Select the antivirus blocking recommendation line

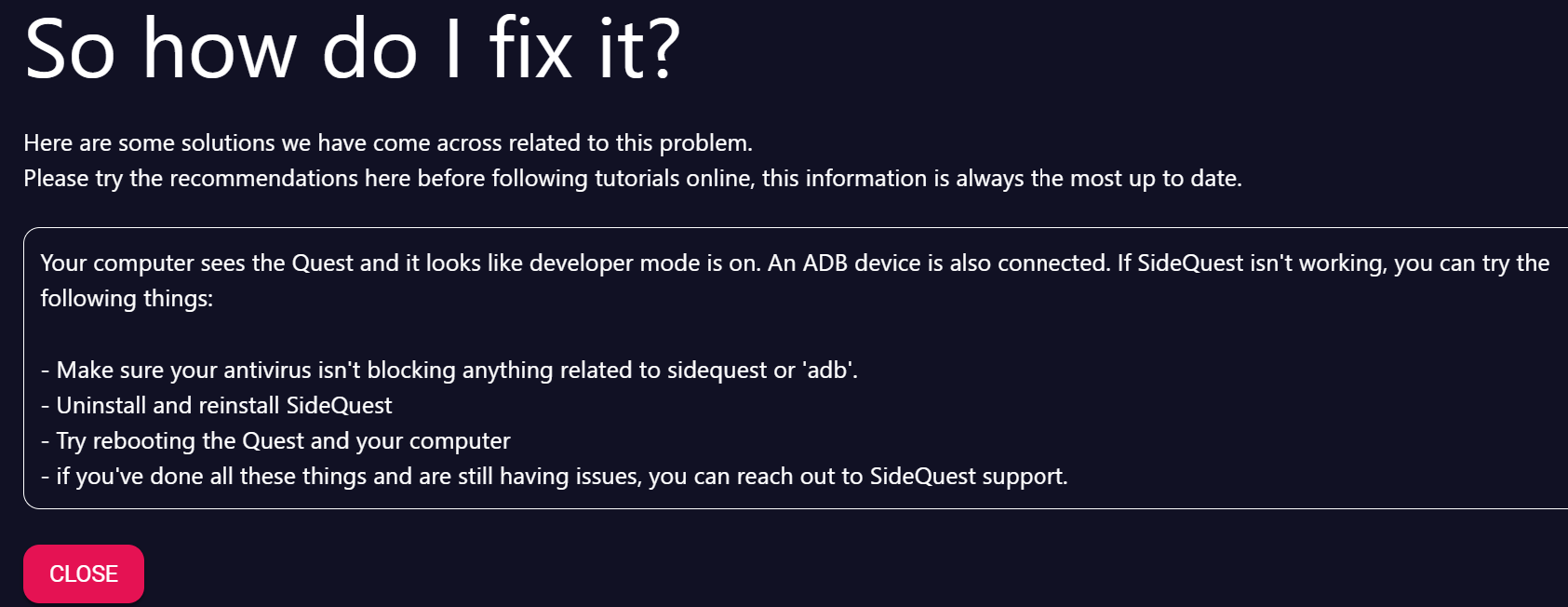pos(449,370)
